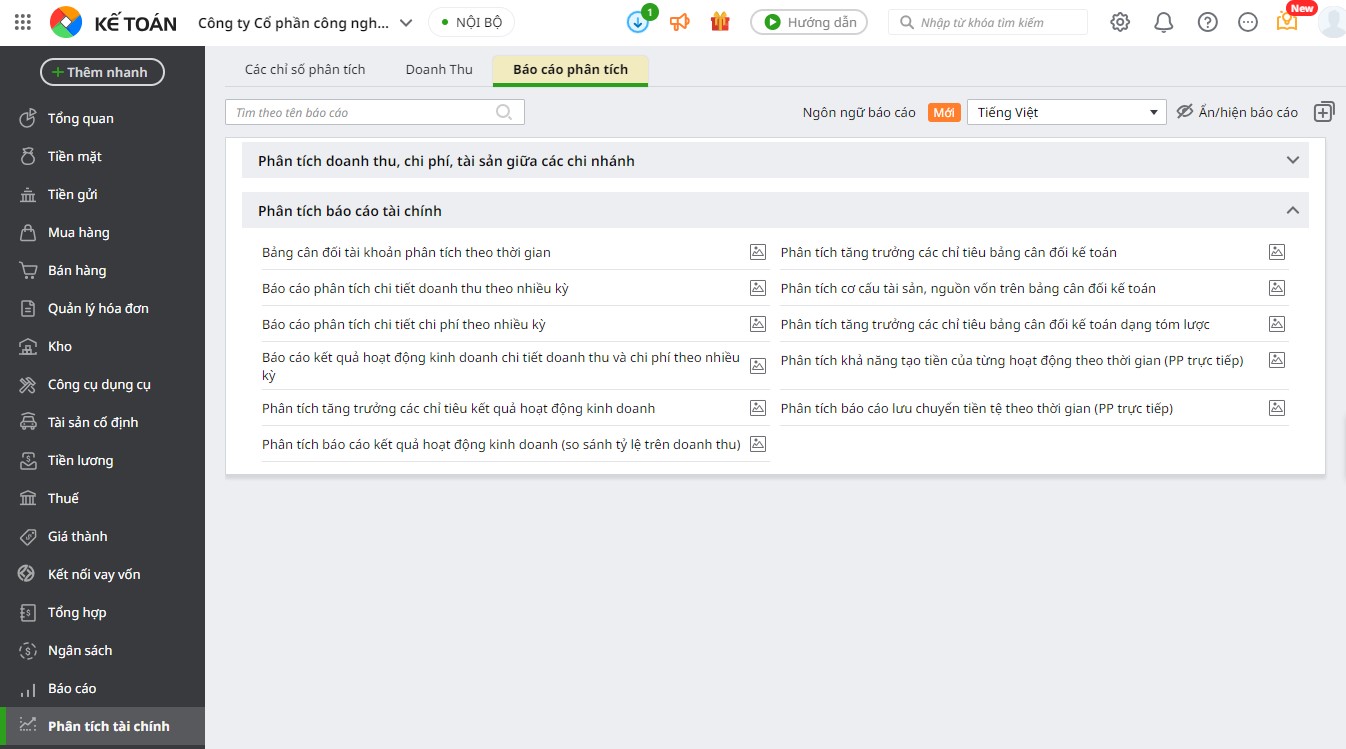
Task: Click the Hướng dẫn button
Action: pos(809,22)
